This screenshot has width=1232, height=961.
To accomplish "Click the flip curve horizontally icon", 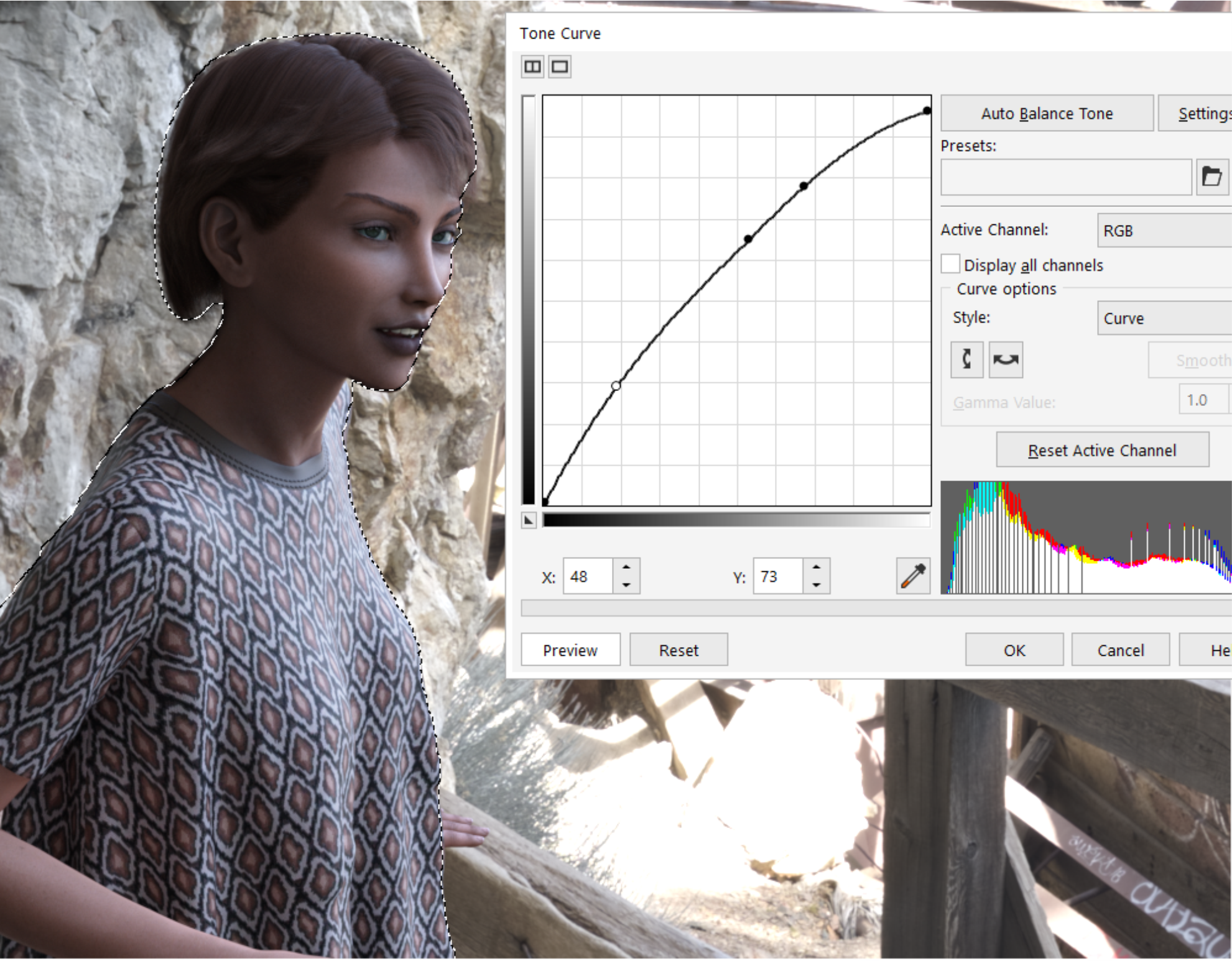I will point(1005,359).
